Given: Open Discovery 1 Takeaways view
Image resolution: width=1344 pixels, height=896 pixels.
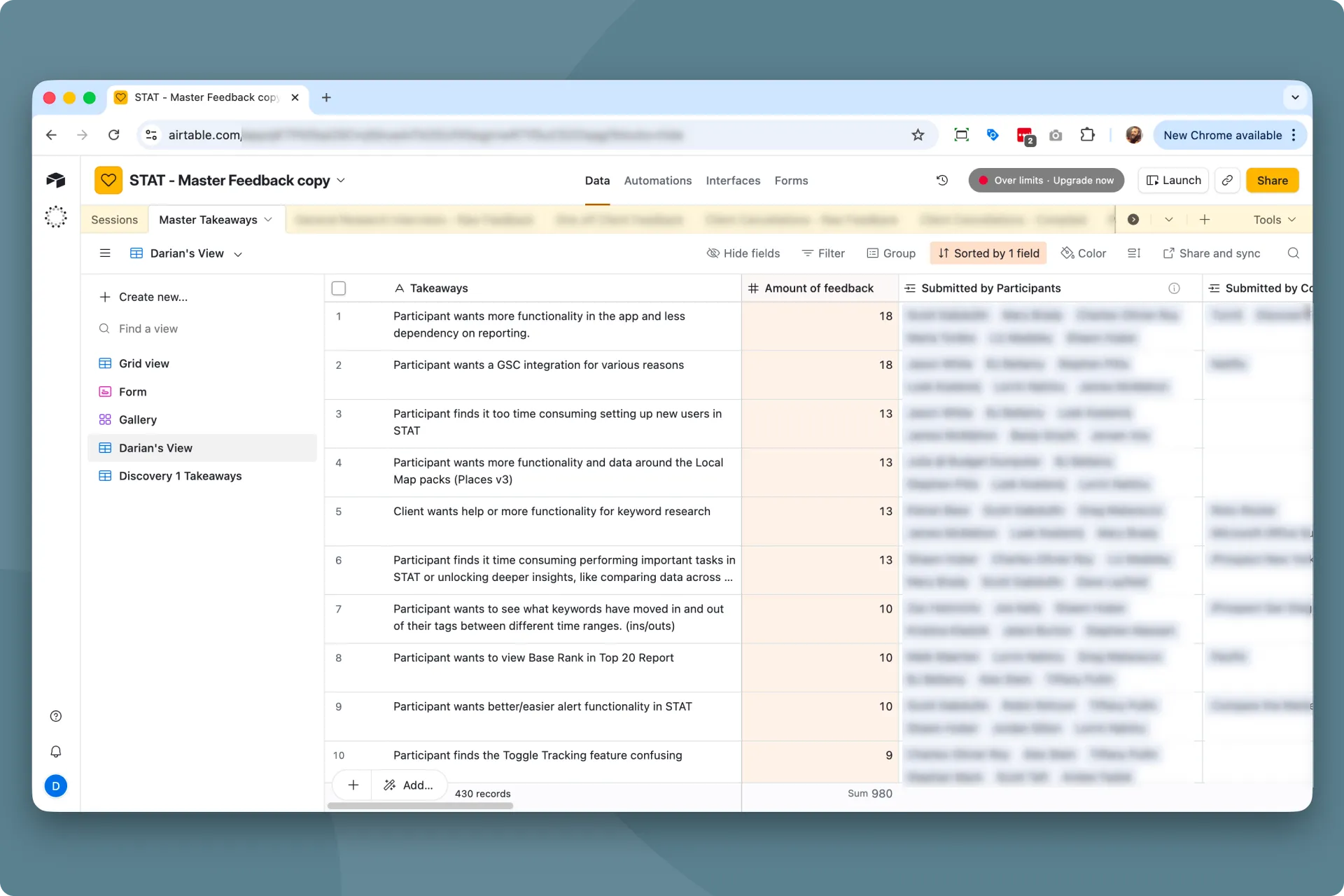Looking at the screenshot, I should coord(202,476).
